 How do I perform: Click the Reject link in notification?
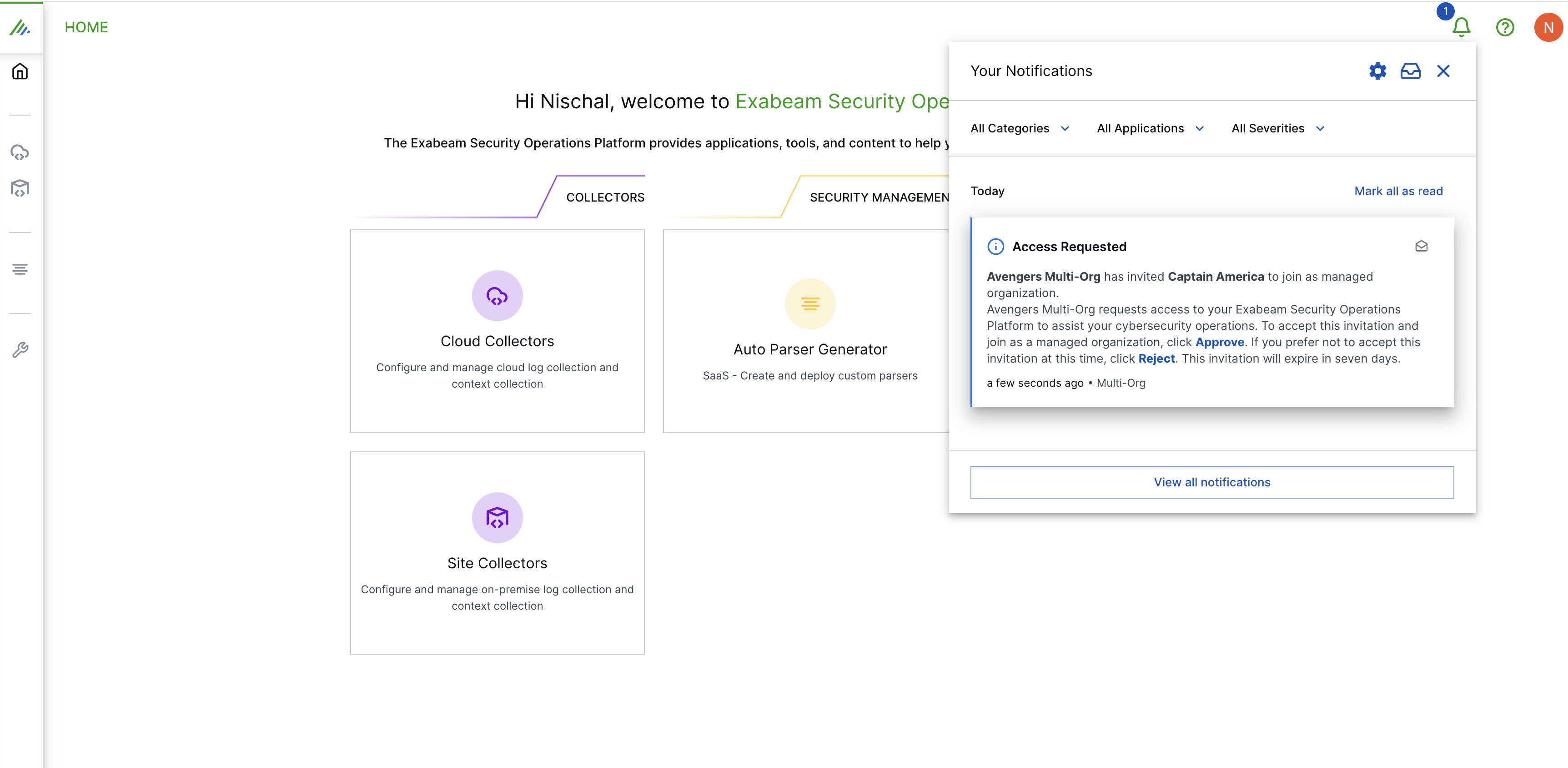pyautogui.click(x=1156, y=359)
